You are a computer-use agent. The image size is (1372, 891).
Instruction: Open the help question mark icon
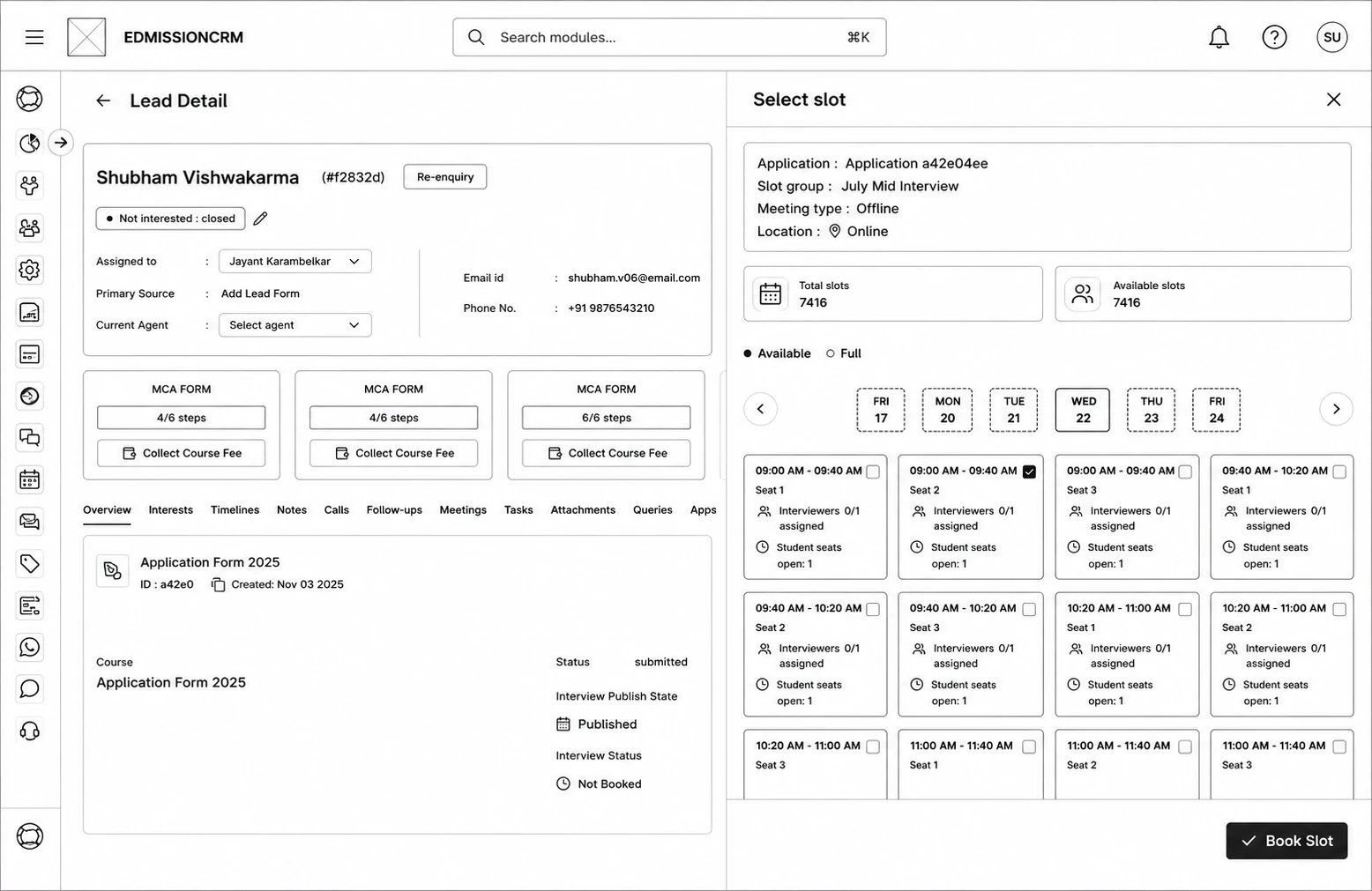tap(1274, 37)
